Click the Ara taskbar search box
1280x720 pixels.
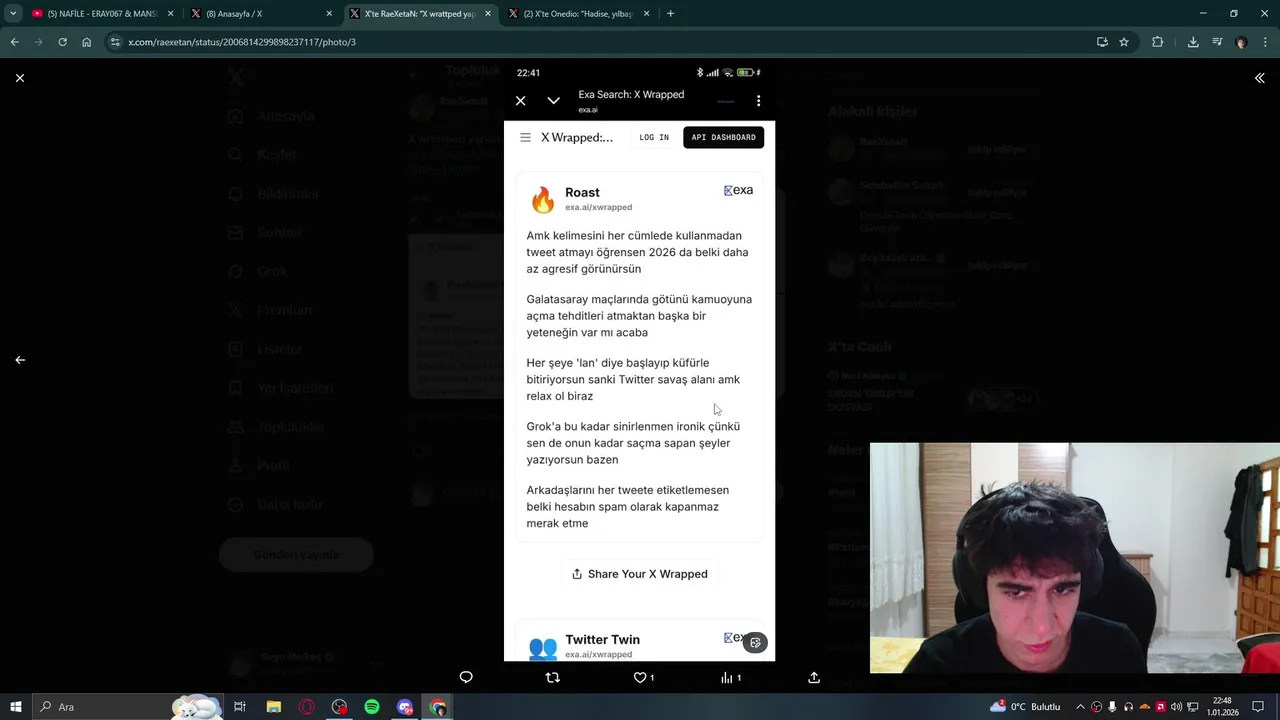[x=130, y=707]
